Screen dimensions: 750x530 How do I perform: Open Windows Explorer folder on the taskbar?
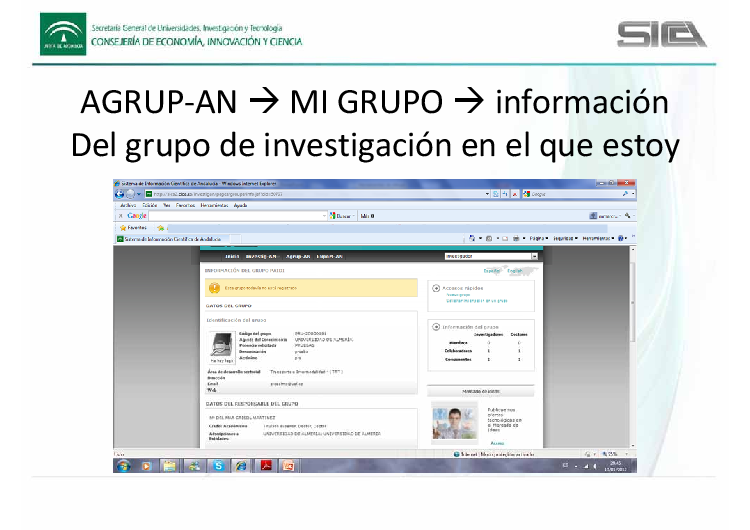click(170, 466)
